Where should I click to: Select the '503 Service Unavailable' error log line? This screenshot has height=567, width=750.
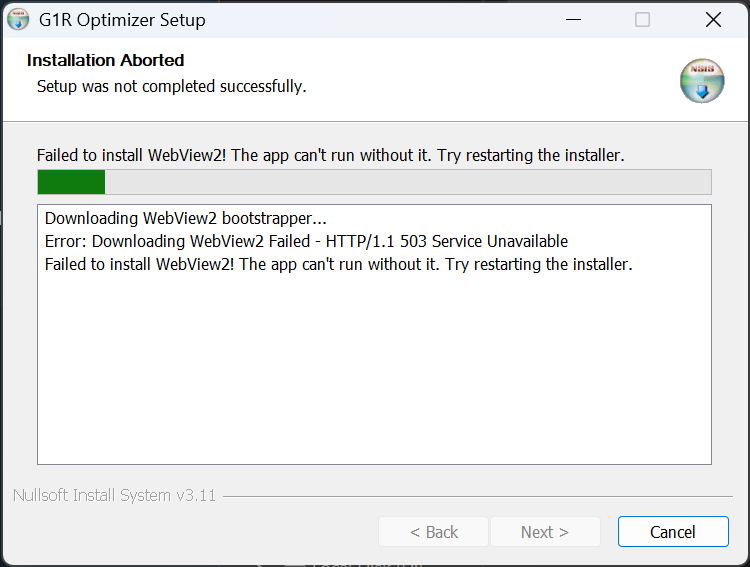click(x=306, y=242)
